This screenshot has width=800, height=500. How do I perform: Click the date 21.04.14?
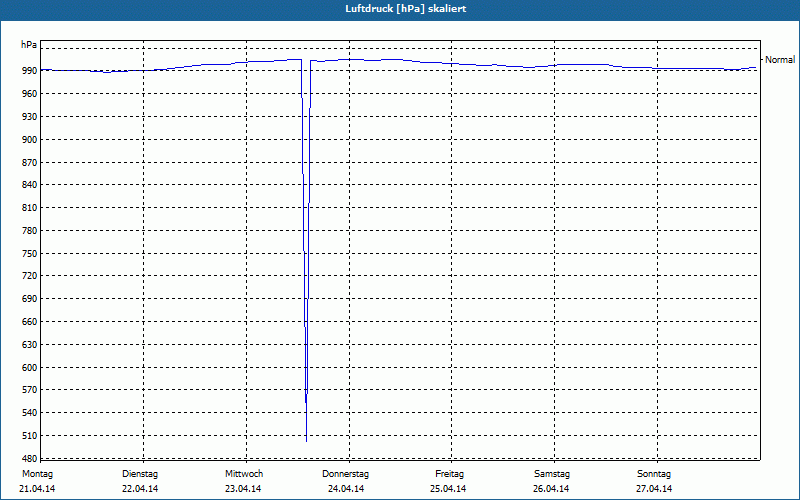tap(37, 489)
